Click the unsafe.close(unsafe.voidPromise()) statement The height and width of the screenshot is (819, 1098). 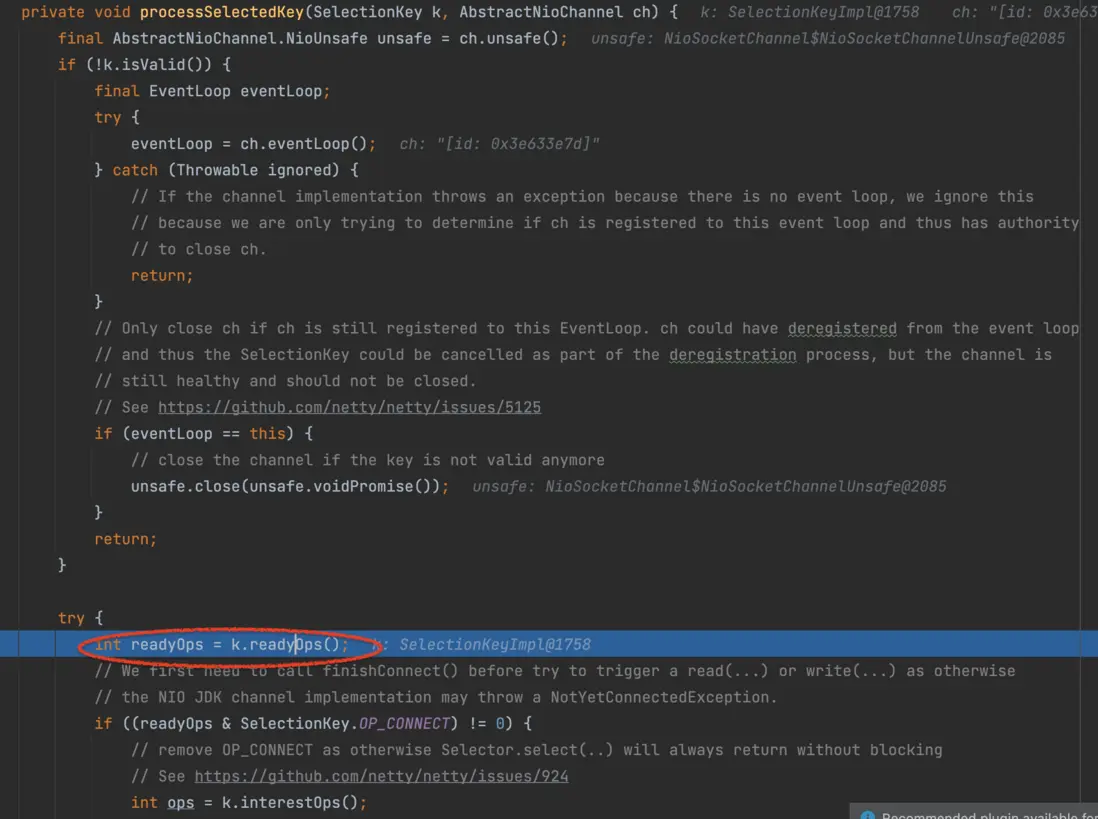click(x=290, y=486)
